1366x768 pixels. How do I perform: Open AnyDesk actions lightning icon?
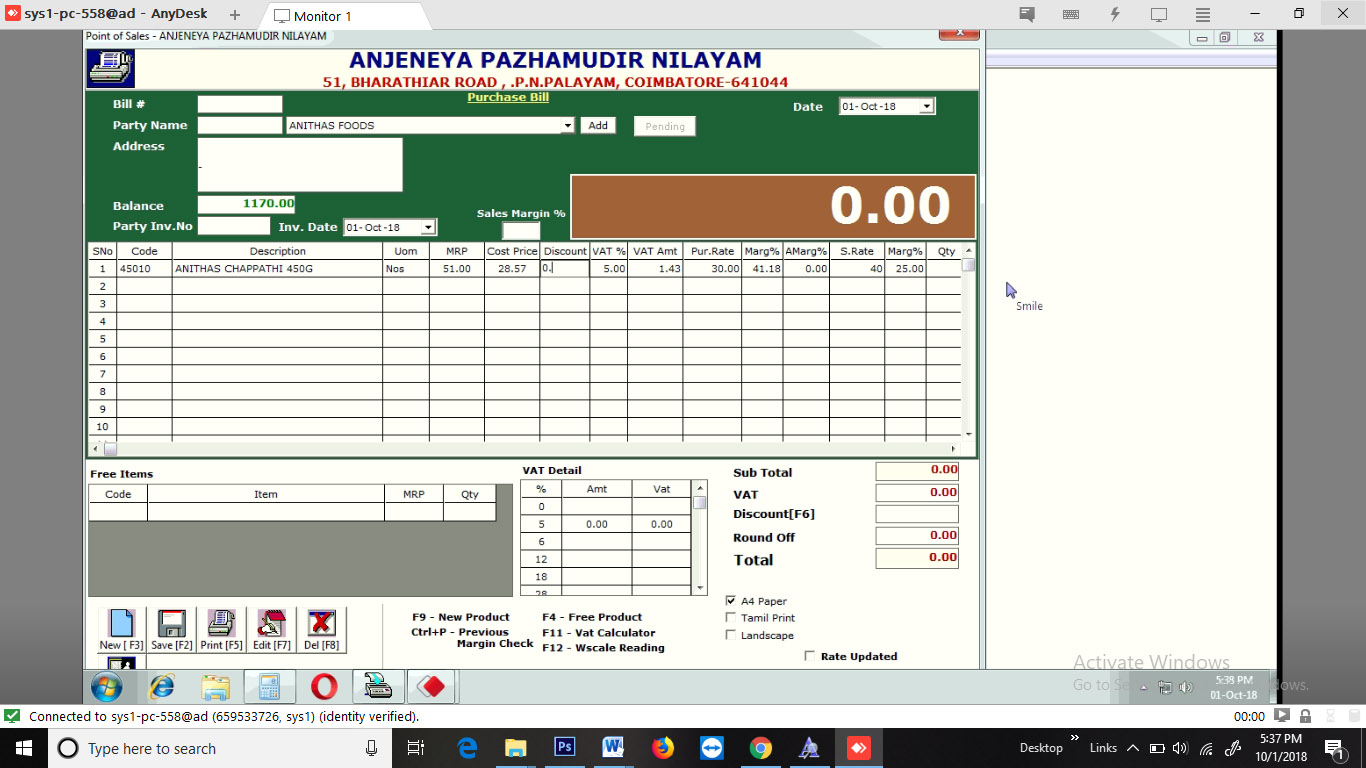coord(1115,15)
